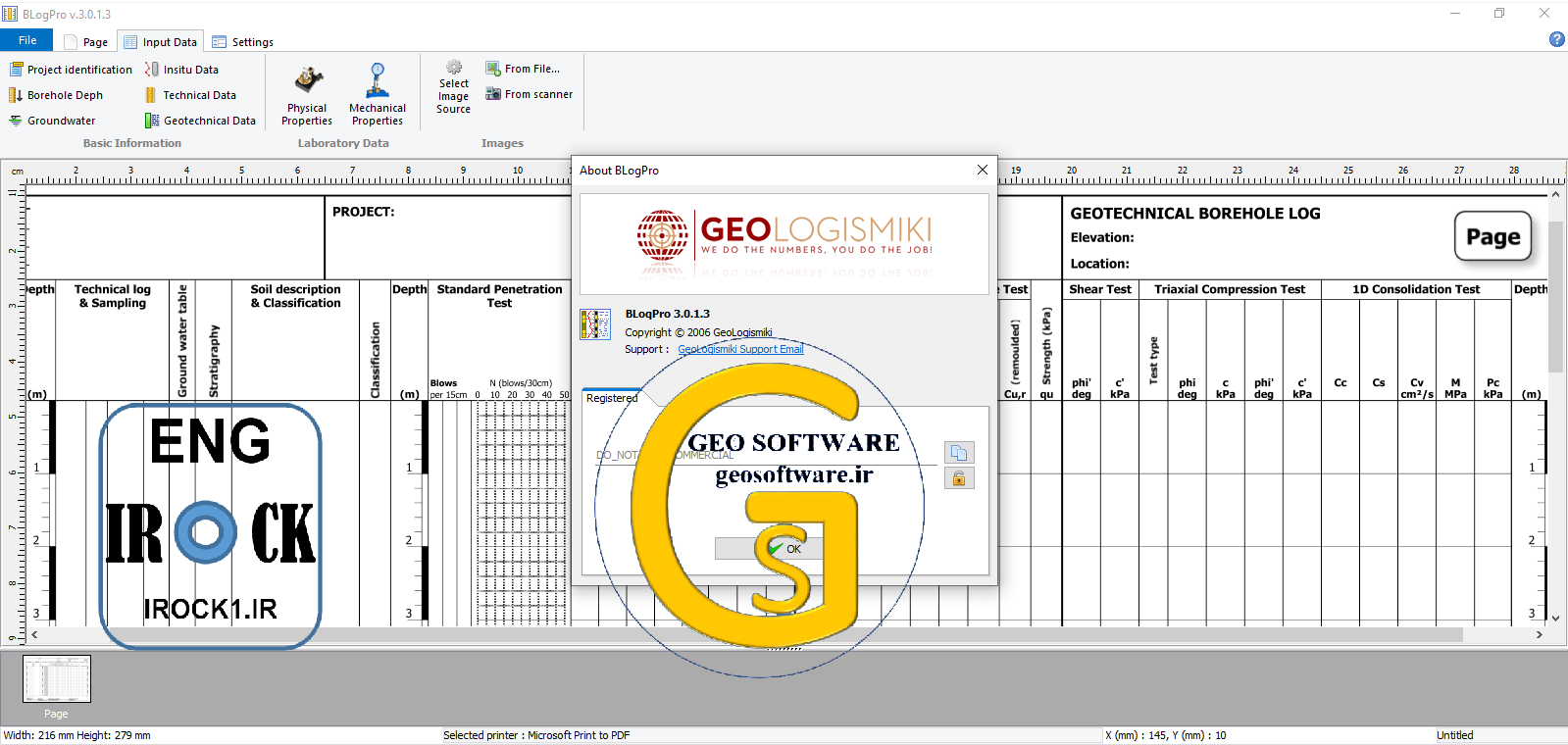Minimize the BLogPro window
Screen dimensions: 1568x745
click(1455, 14)
